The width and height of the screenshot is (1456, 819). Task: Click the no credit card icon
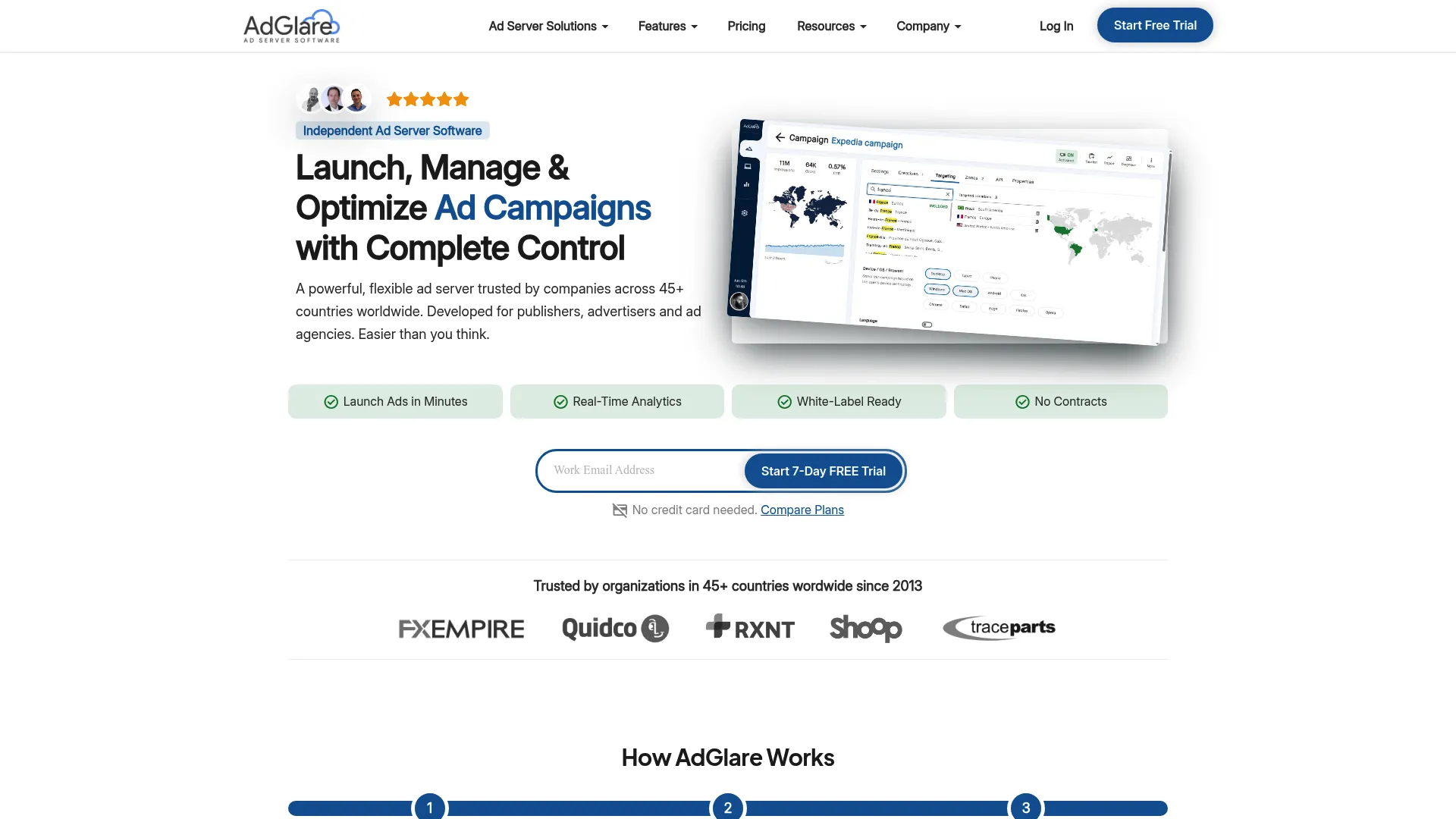[x=620, y=510]
